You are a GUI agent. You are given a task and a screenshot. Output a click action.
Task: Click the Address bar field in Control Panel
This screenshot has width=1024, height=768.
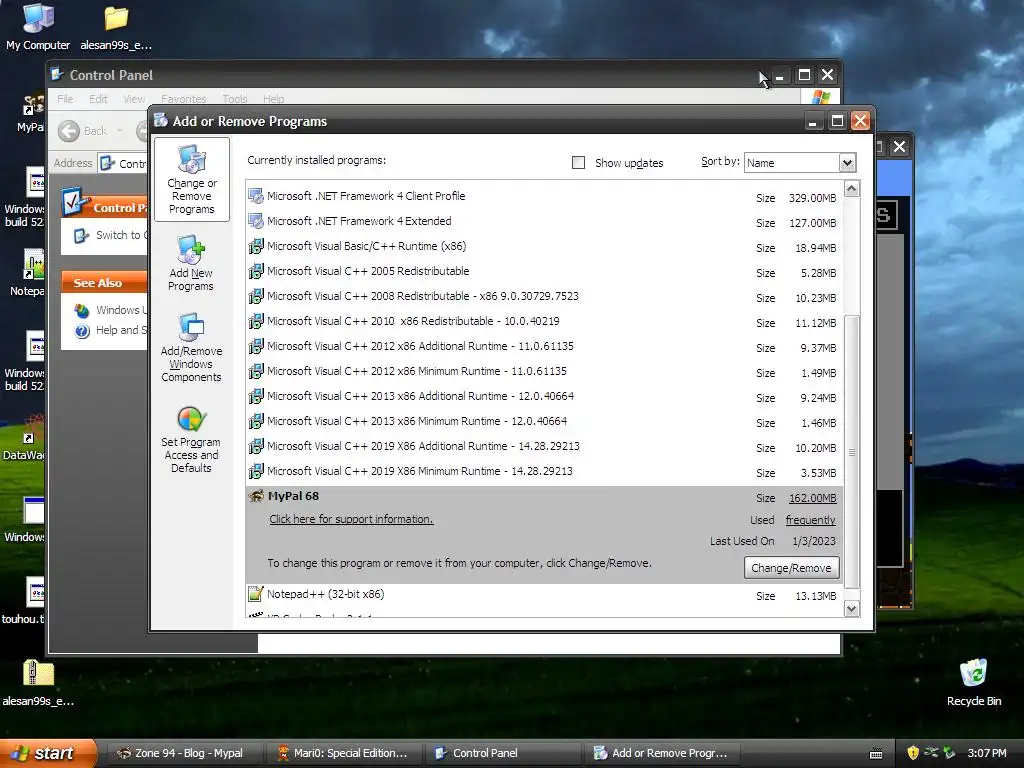coord(123,163)
